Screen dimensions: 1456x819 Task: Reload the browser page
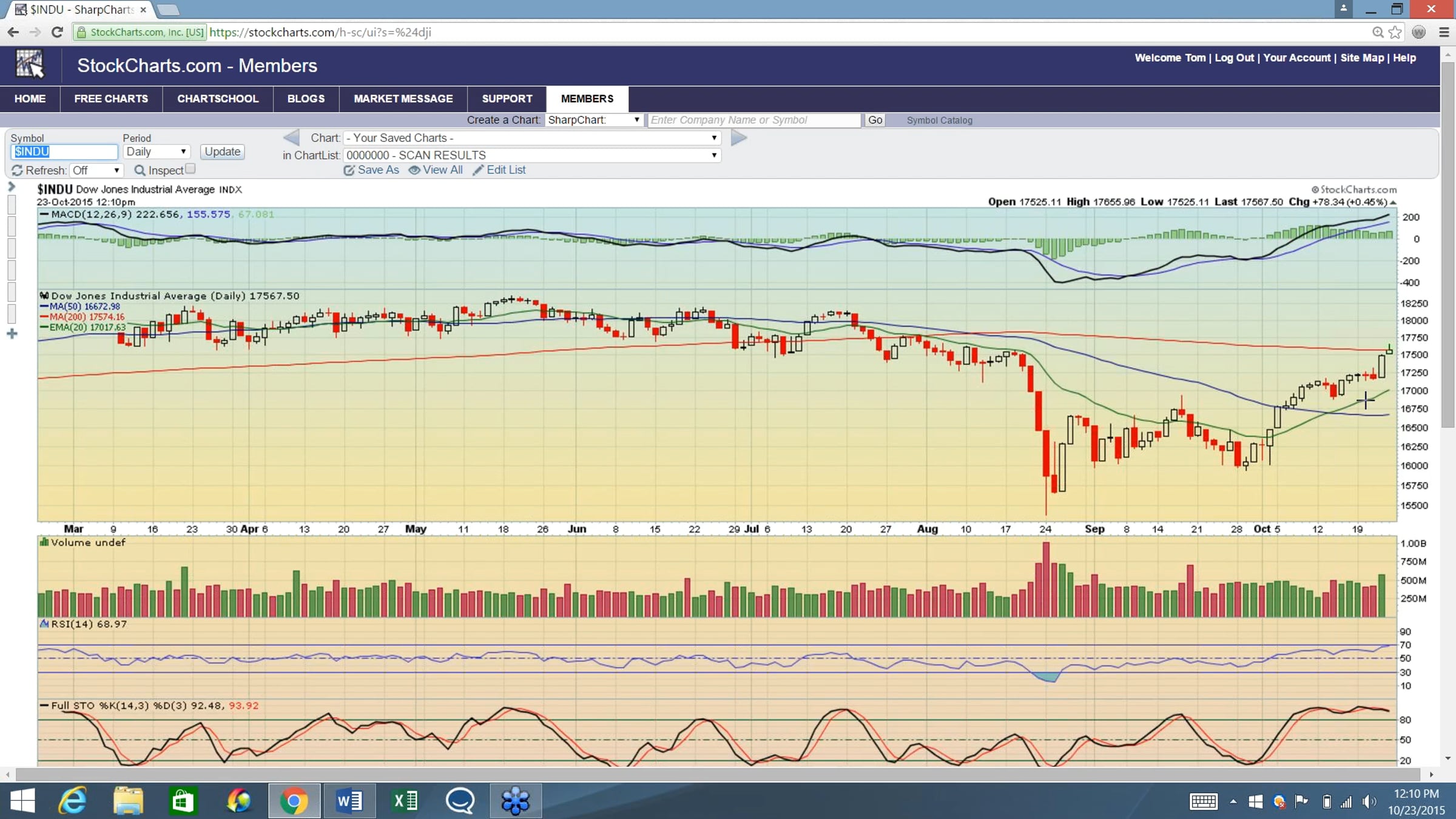point(57,32)
